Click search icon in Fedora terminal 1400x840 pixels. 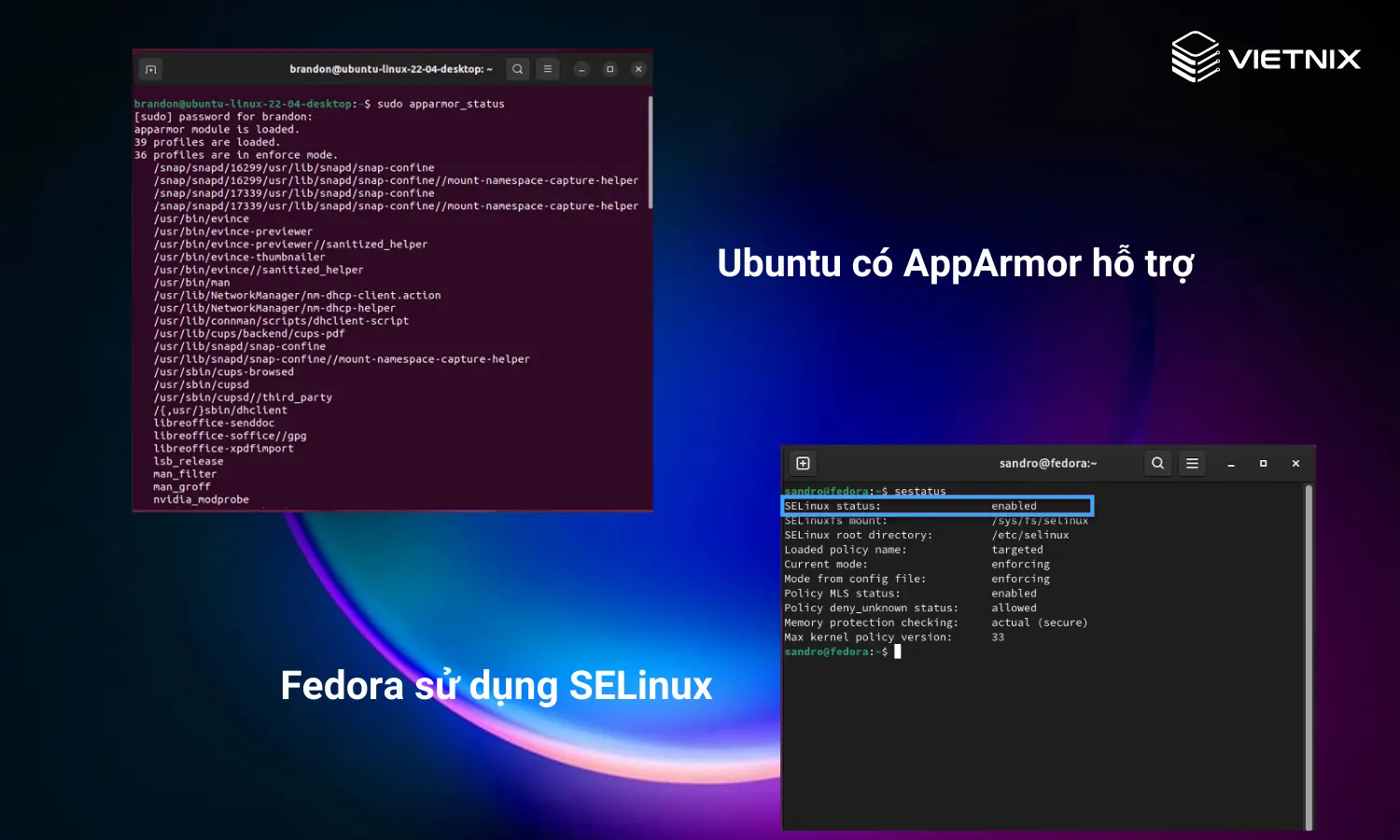point(1158,463)
